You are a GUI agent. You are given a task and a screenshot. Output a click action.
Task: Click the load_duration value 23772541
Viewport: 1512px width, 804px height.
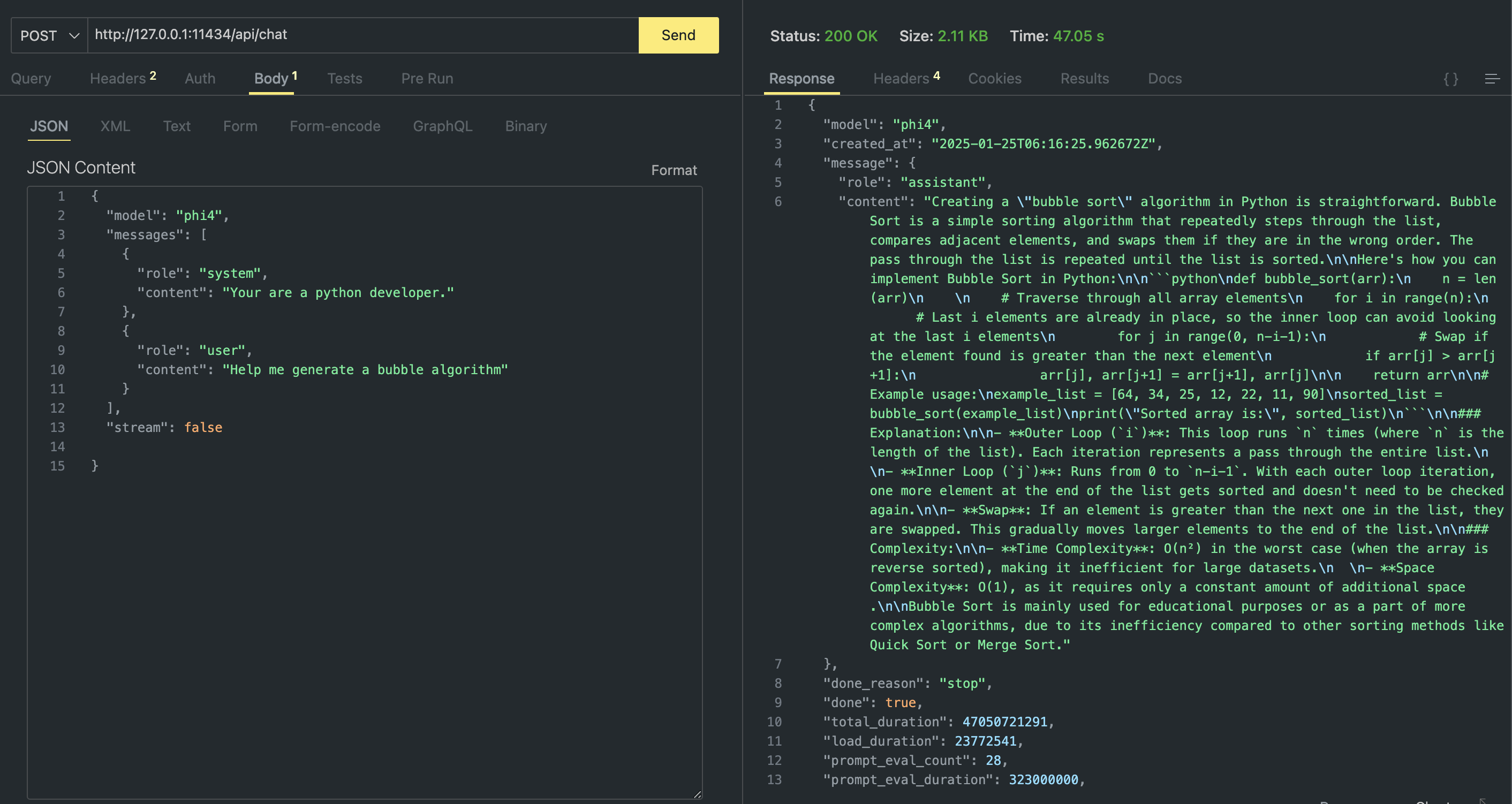click(x=986, y=741)
